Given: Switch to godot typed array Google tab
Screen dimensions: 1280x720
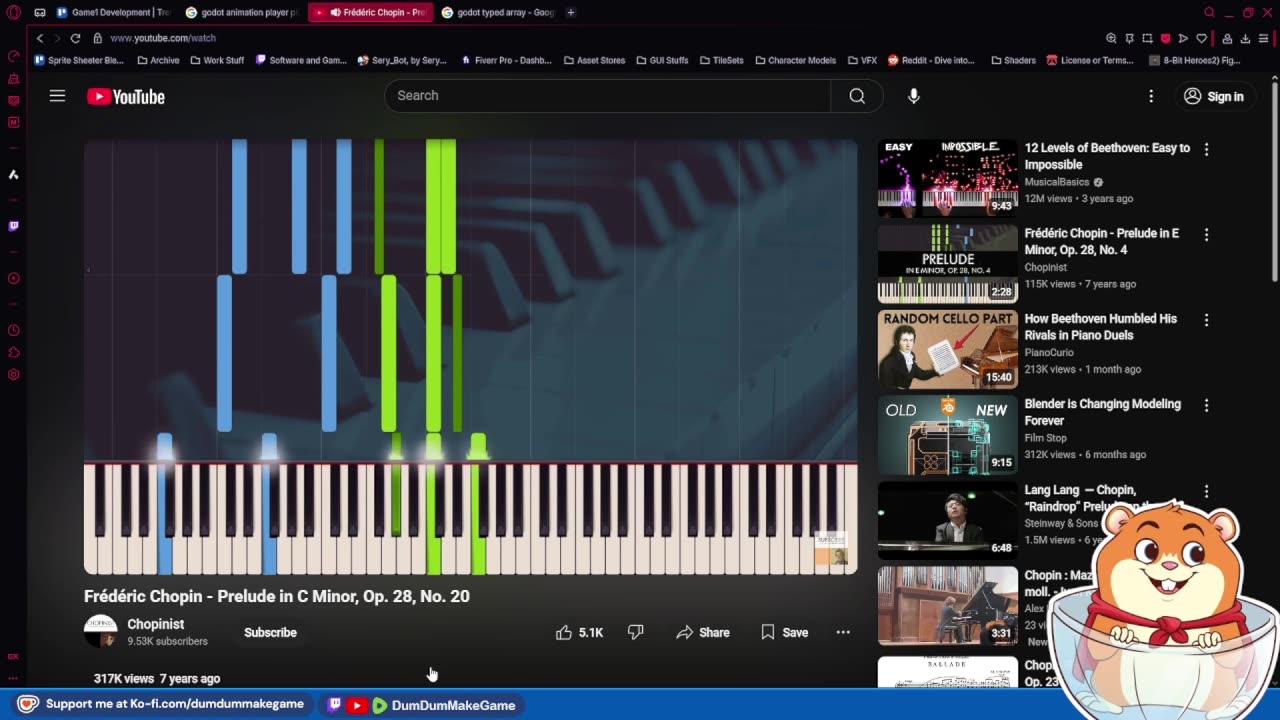Looking at the screenshot, I should coord(498,12).
